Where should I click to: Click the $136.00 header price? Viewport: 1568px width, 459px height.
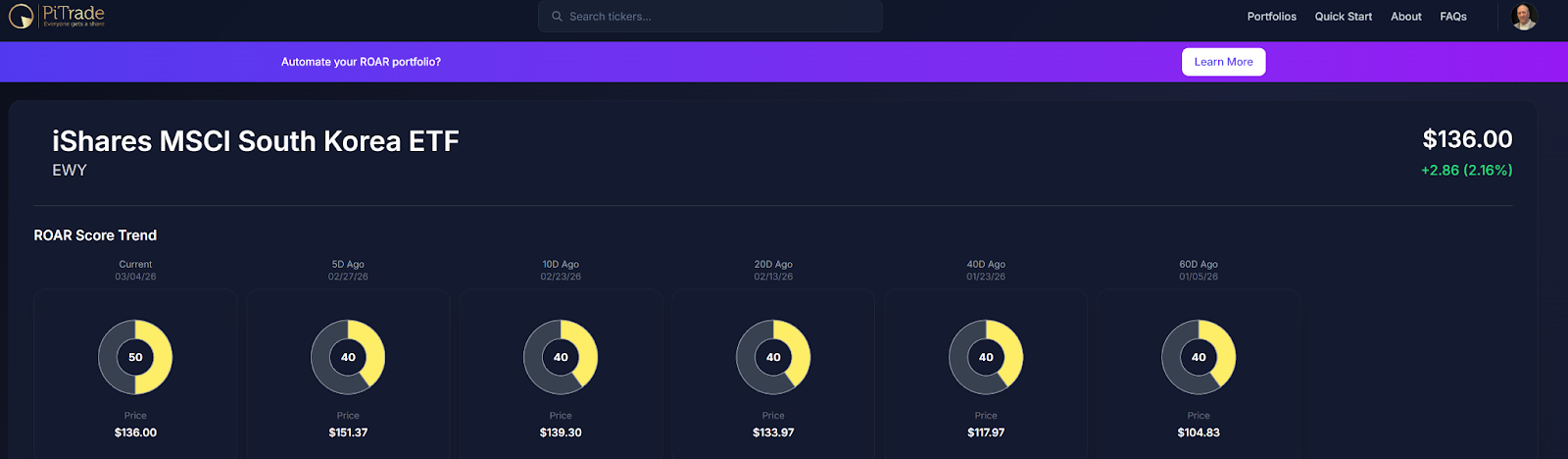pos(1467,139)
